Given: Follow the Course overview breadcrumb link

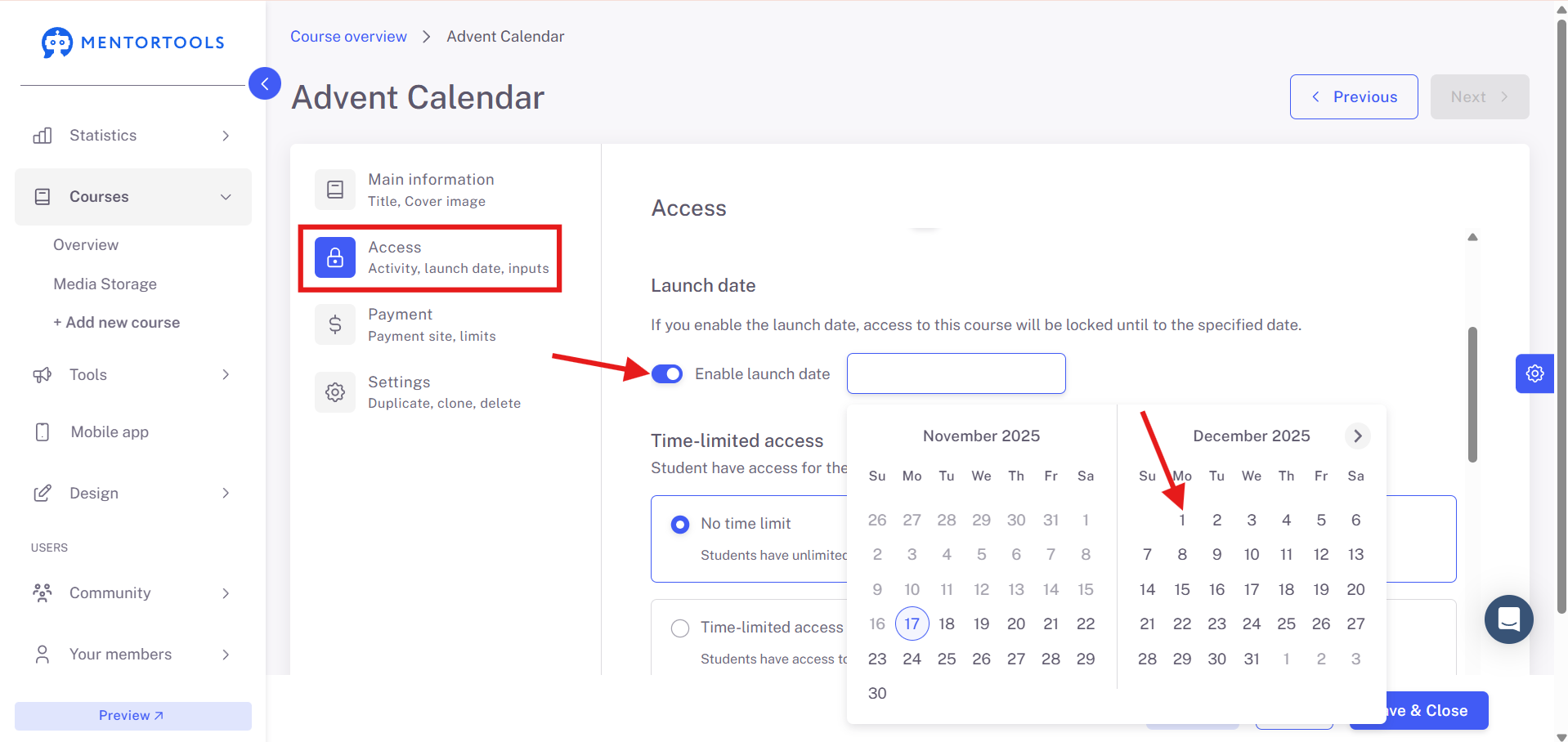Looking at the screenshot, I should point(348,37).
